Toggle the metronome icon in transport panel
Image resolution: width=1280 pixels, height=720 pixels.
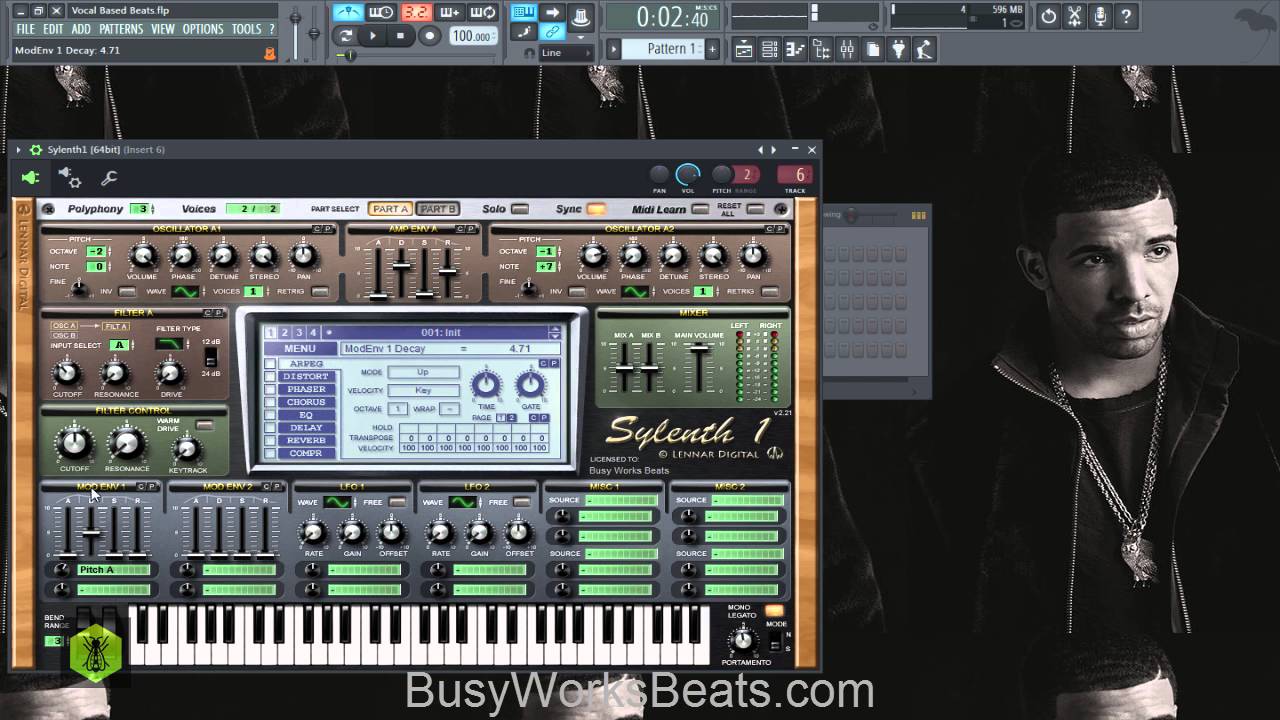(x=349, y=12)
